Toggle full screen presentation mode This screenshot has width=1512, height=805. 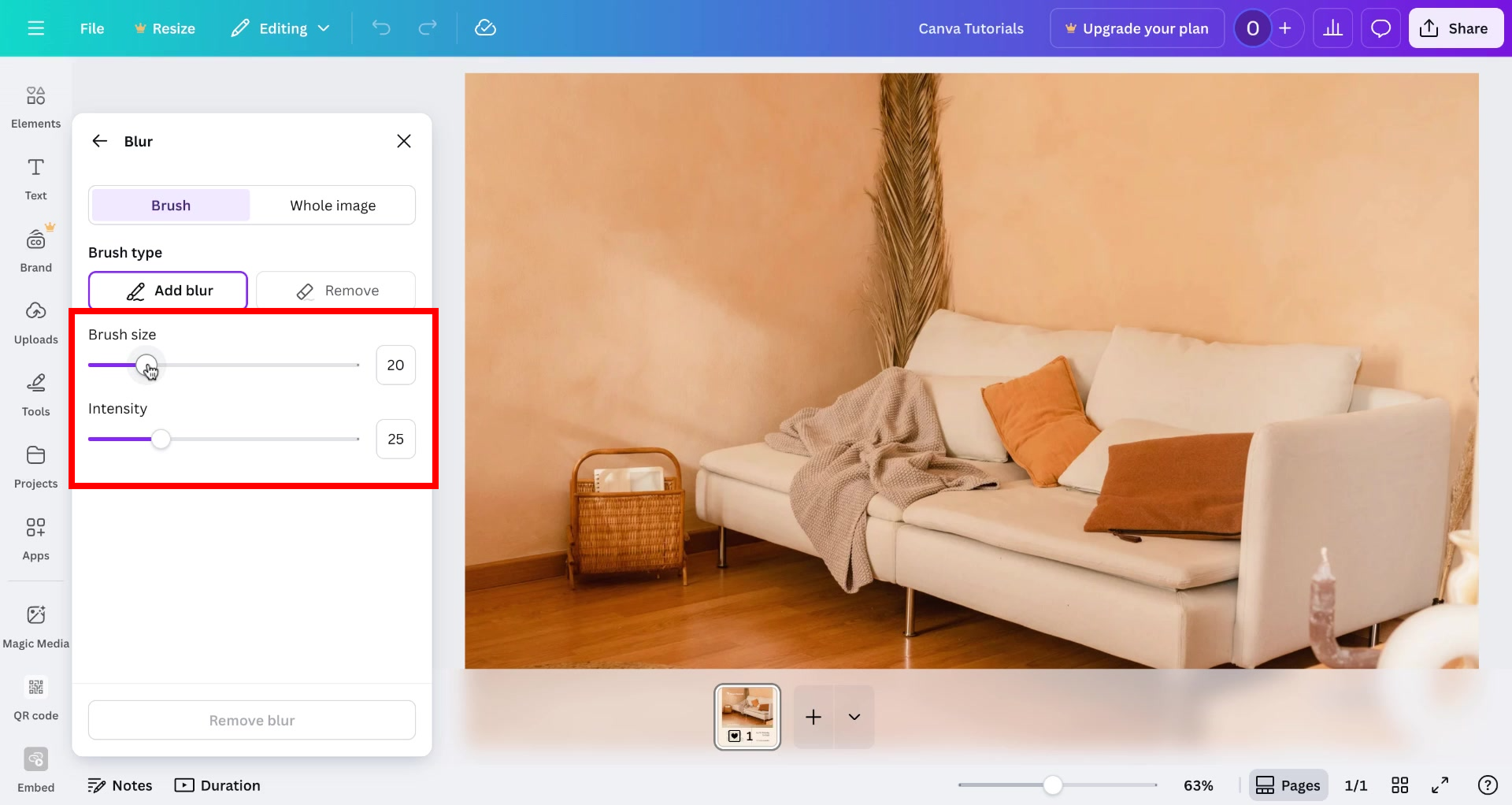click(1441, 785)
